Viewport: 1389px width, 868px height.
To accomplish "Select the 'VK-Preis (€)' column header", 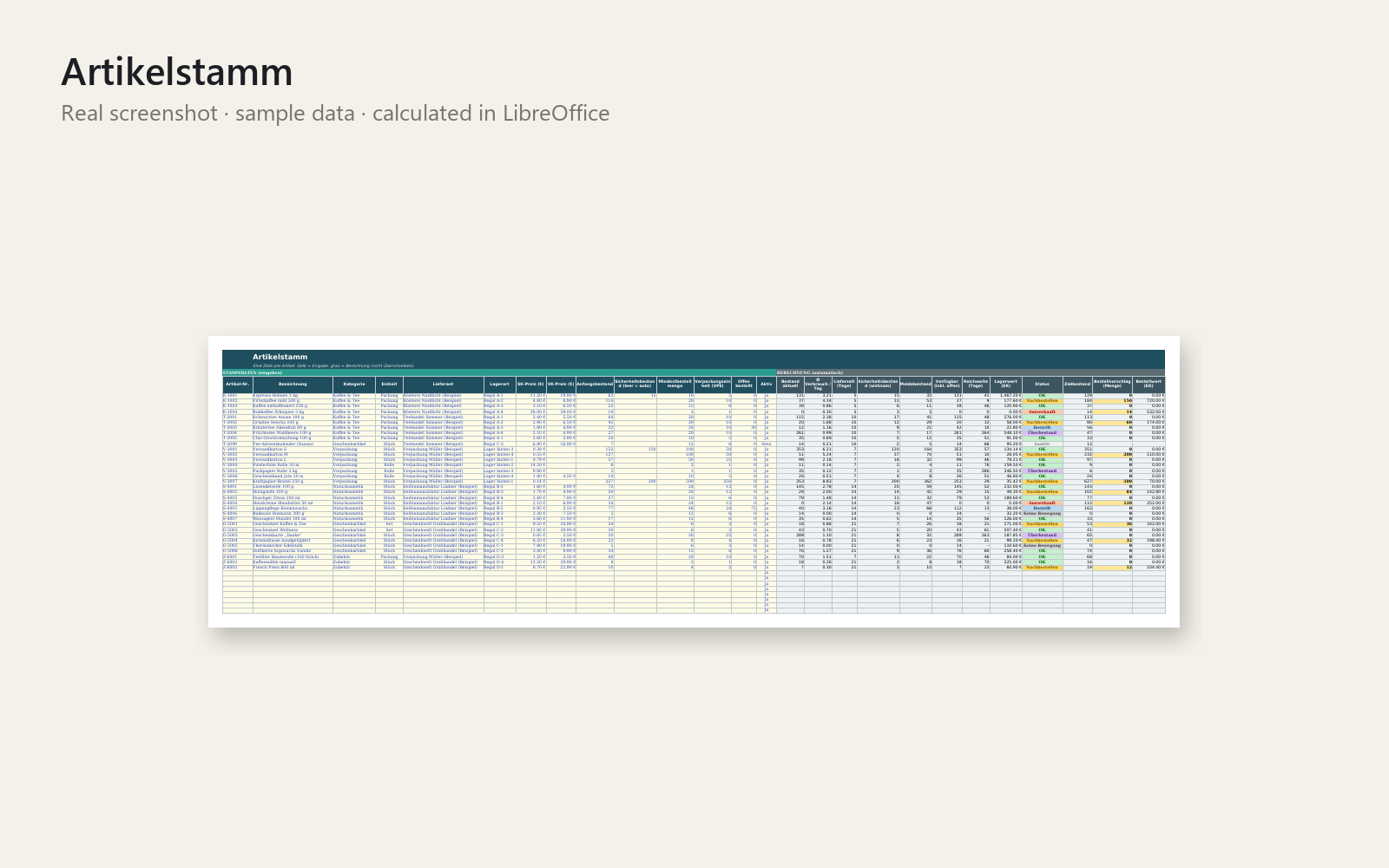I will click(561, 385).
